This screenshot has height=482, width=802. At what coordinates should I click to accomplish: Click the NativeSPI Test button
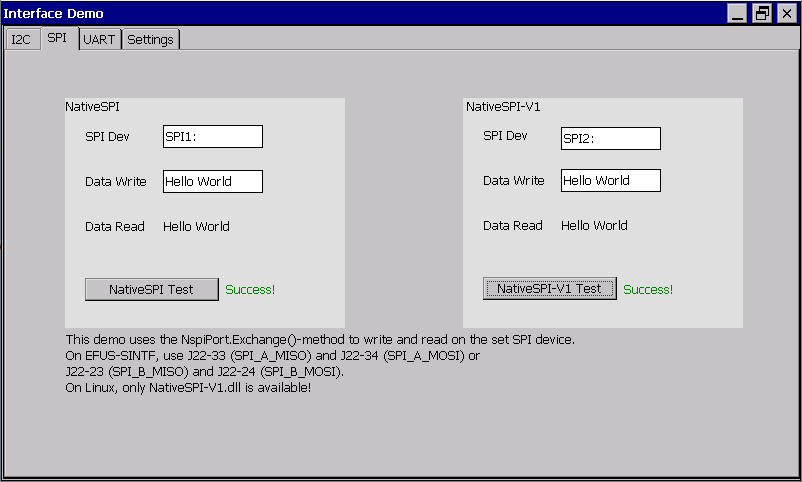pos(151,290)
